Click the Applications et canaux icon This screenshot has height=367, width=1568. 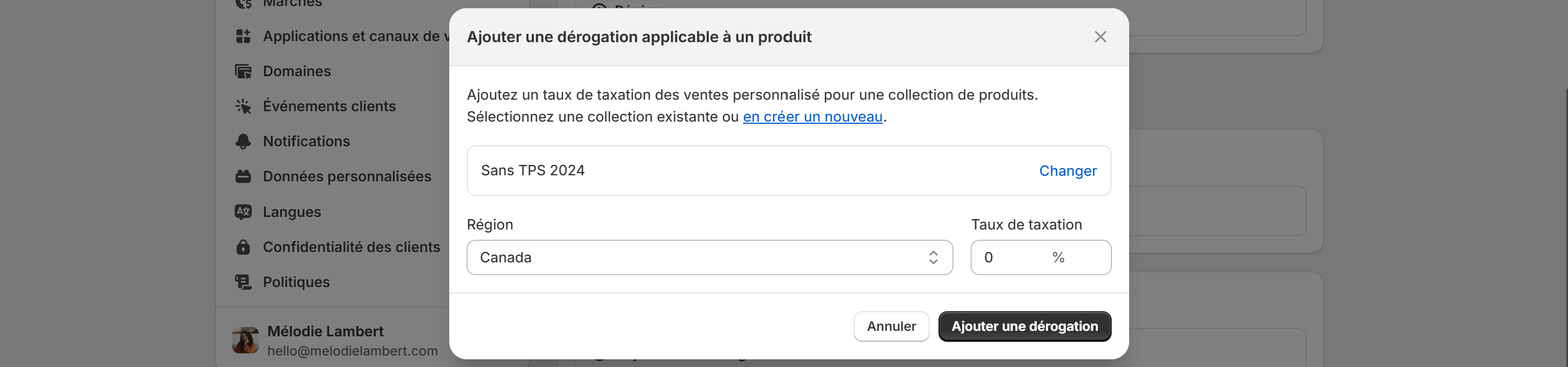click(x=243, y=37)
